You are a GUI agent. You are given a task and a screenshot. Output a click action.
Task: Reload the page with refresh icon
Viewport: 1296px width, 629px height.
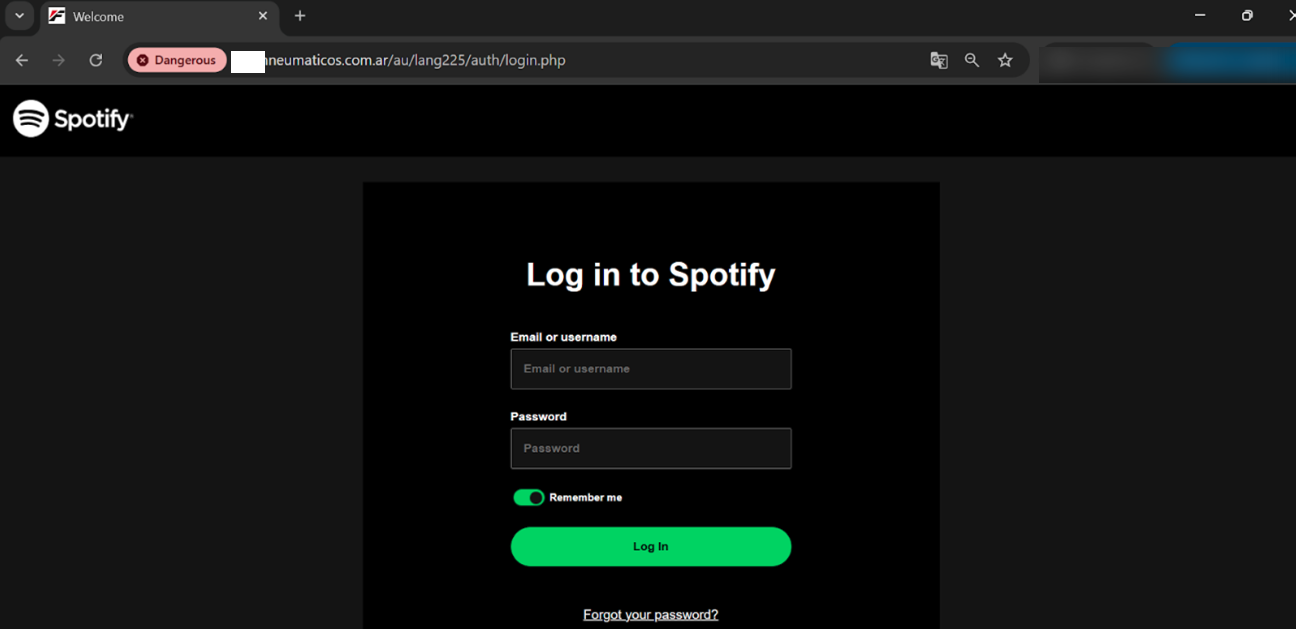click(x=96, y=60)
